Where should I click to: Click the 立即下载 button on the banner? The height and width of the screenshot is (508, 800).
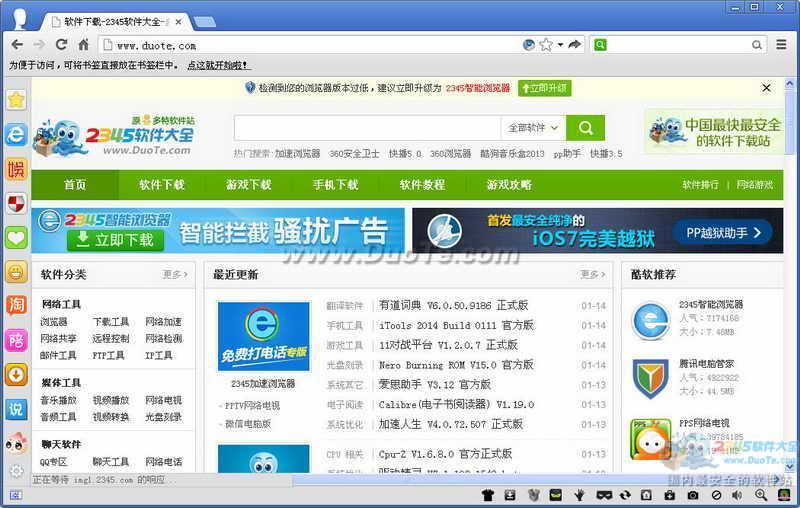click(115, 240)
